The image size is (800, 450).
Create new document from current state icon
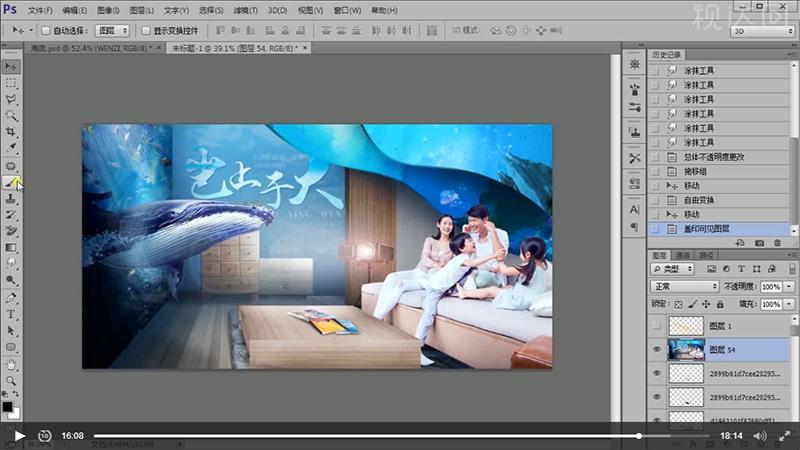pos(740,243)
